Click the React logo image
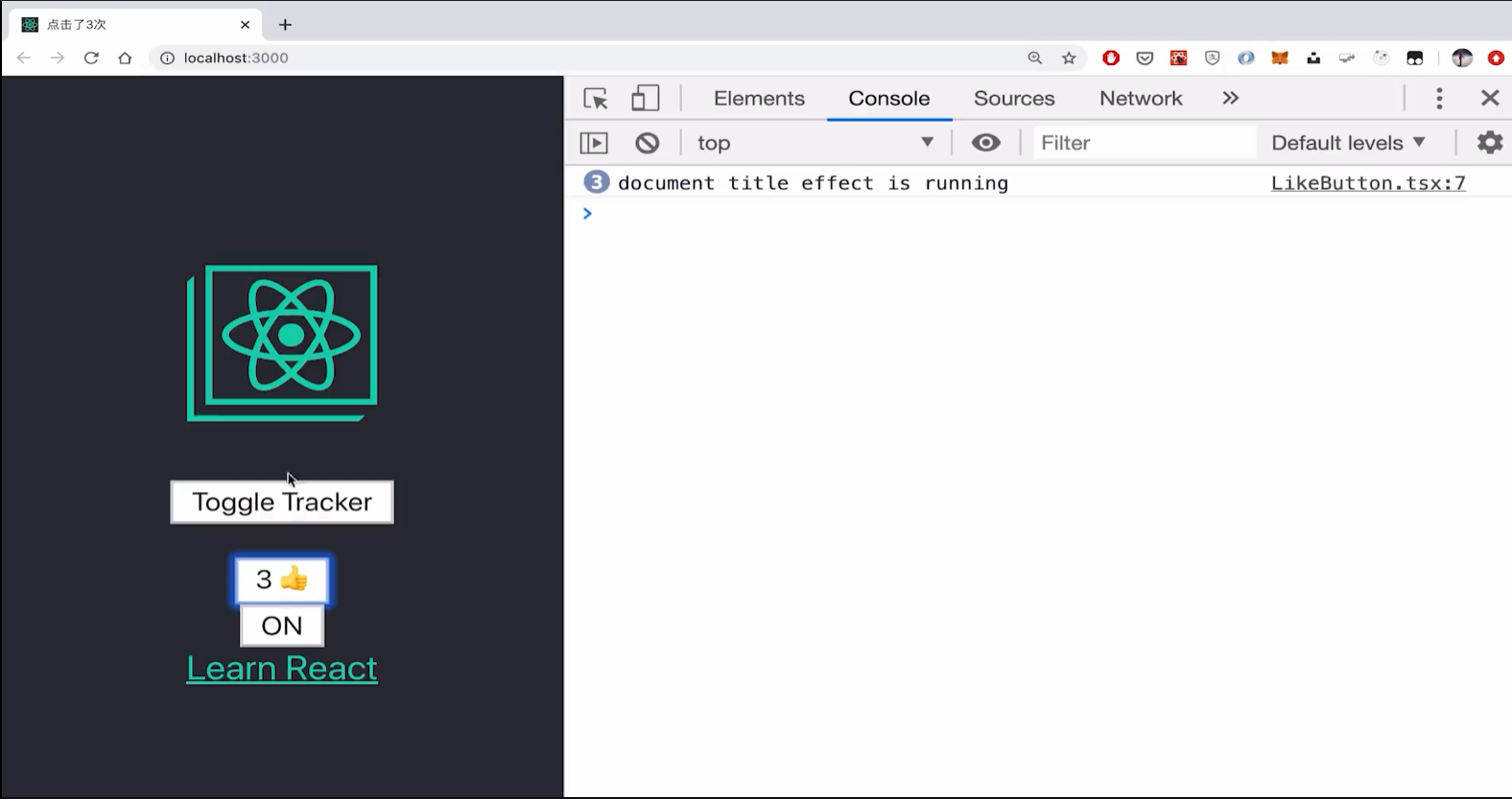Viewport: 1512px width, 799px height. tap(282, 342)
